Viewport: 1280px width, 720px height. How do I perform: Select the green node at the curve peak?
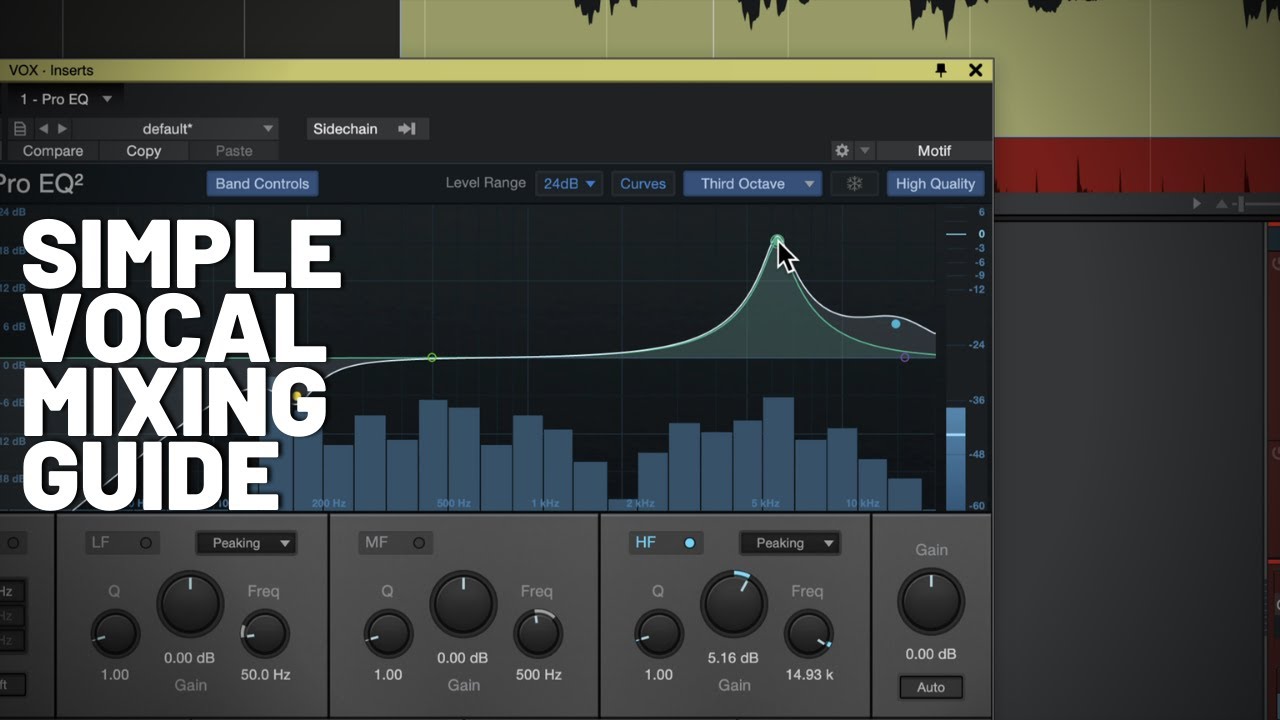point(777,239)
